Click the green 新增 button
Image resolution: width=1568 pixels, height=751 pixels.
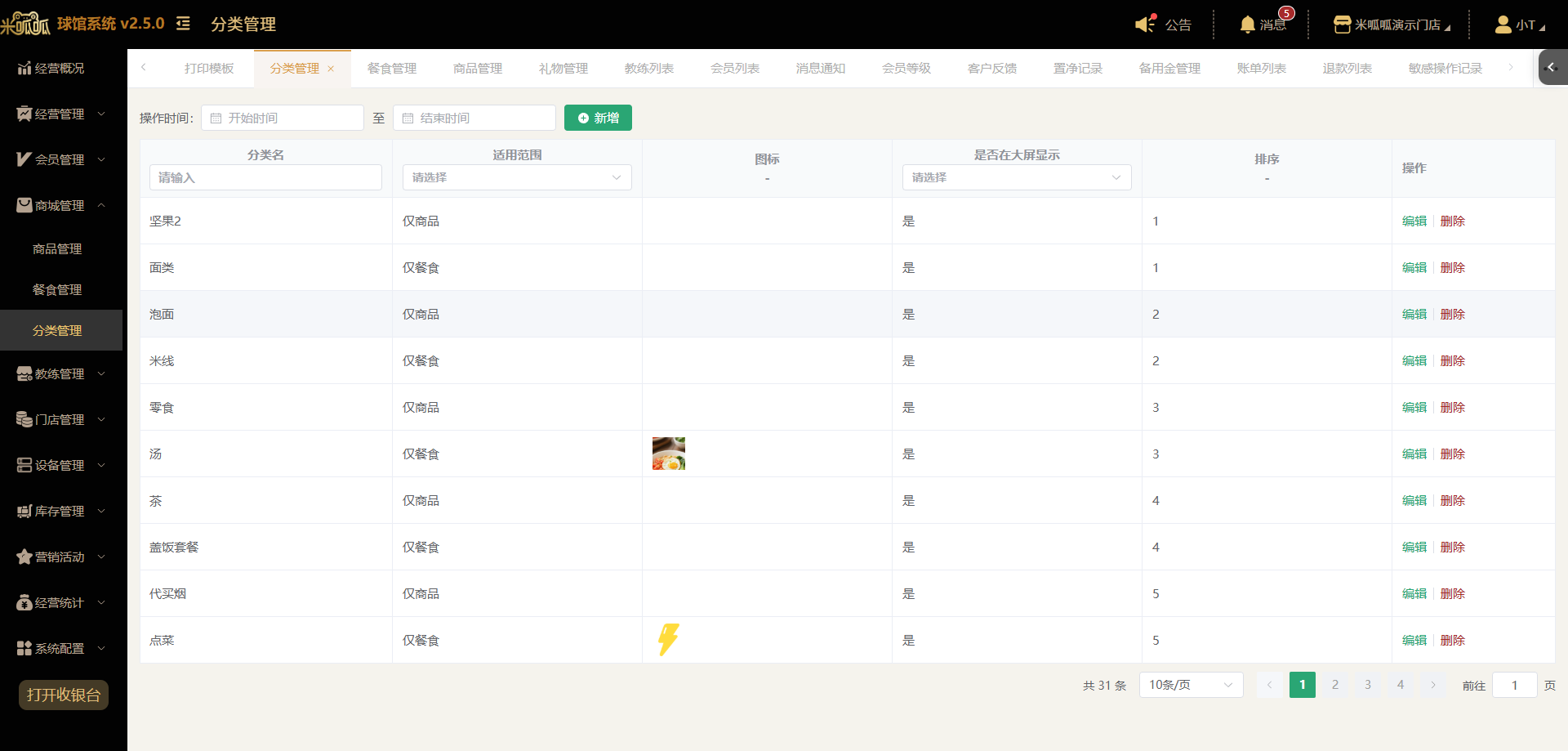point(598,118)
